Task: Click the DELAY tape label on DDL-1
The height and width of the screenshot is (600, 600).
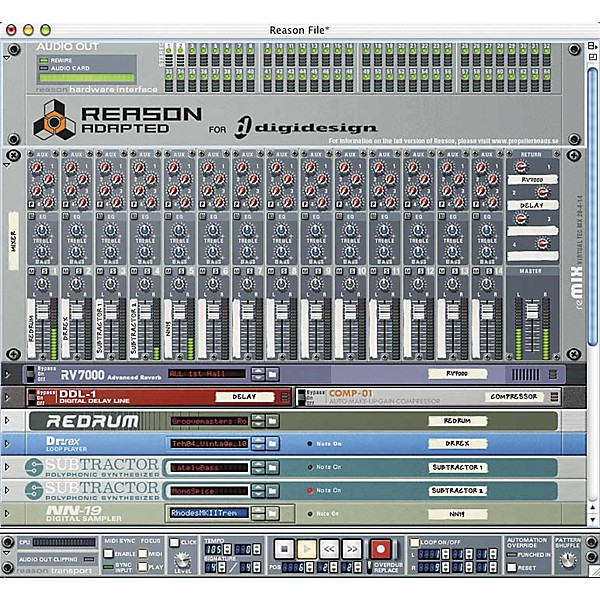Action: (245, 397)
